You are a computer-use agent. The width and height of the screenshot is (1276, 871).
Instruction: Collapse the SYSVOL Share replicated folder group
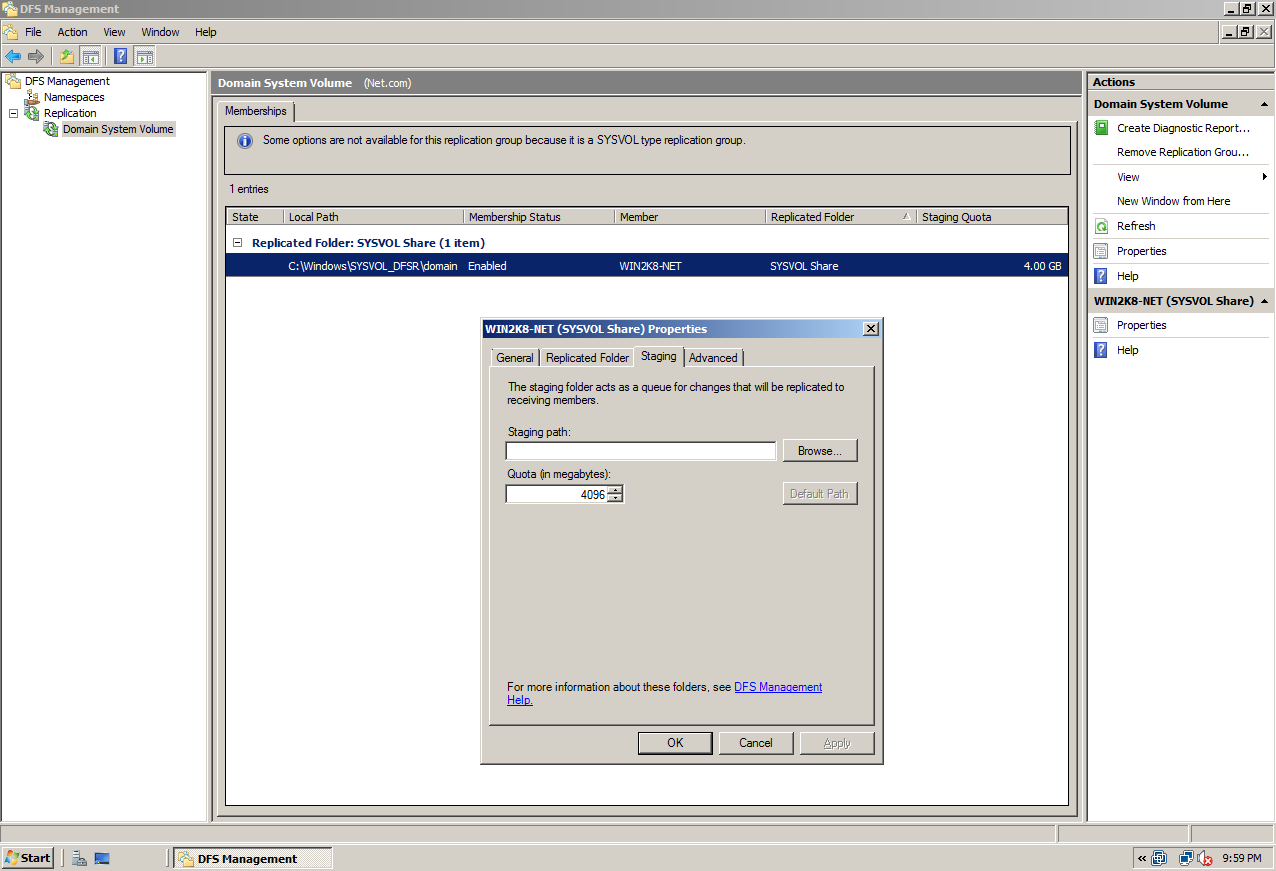236,242
